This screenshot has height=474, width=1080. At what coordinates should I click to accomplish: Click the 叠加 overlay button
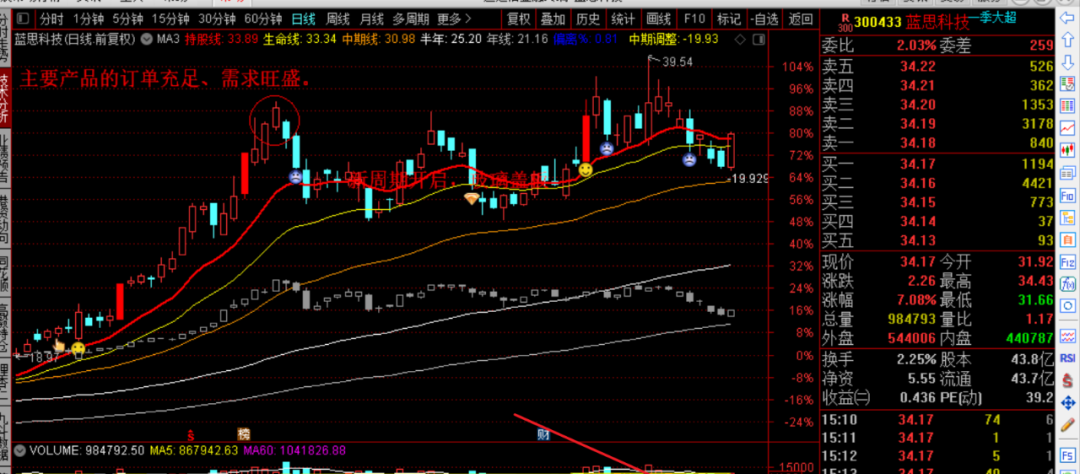coord(552,19)
